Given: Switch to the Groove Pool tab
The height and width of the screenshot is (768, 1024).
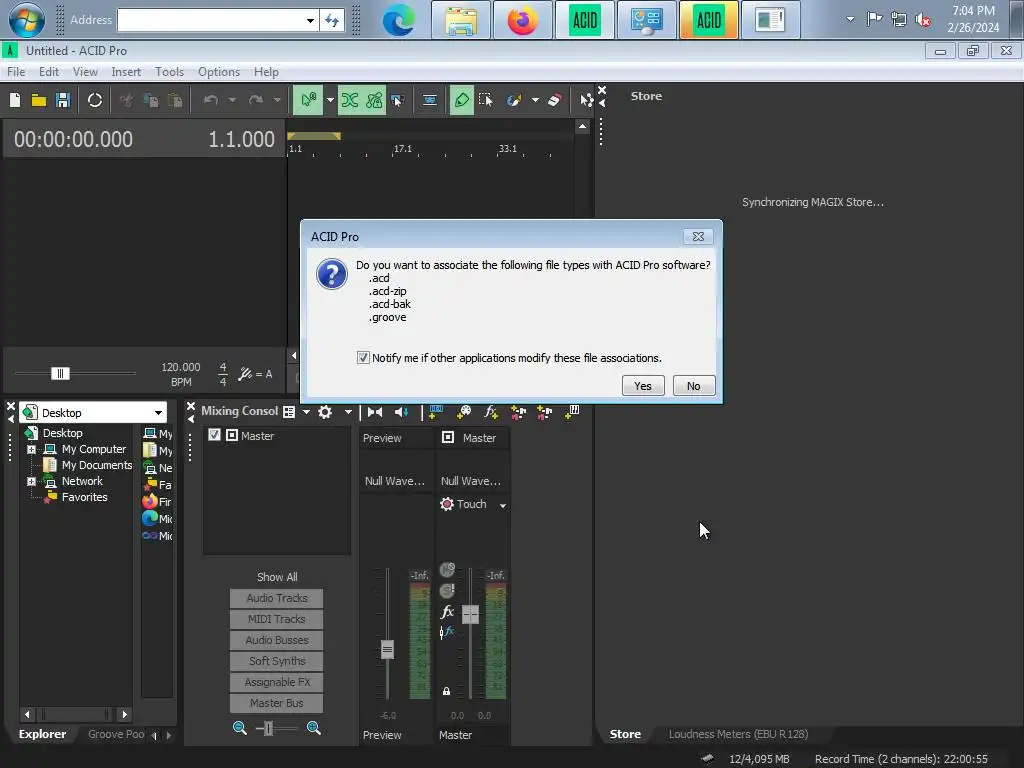Looking at the screenshot, I should [116, 734].
